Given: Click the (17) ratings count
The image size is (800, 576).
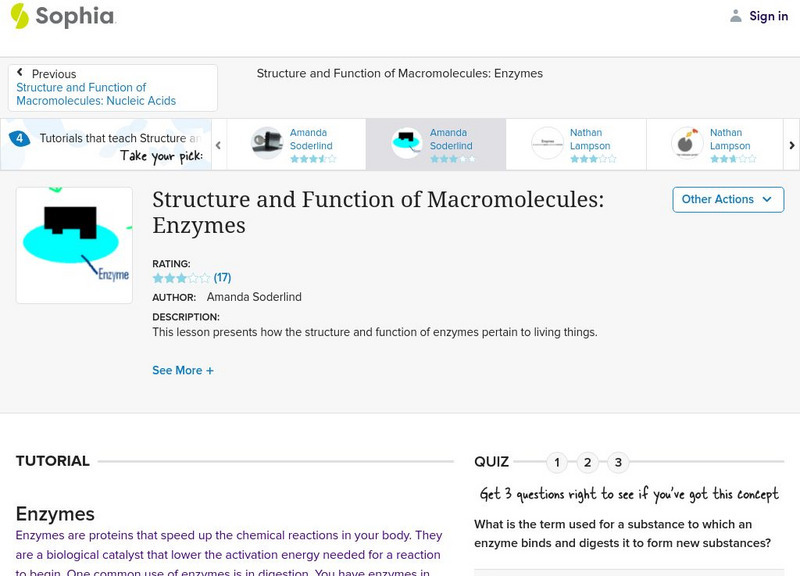Looking at the screenshot, I should (x=222, y=278).
